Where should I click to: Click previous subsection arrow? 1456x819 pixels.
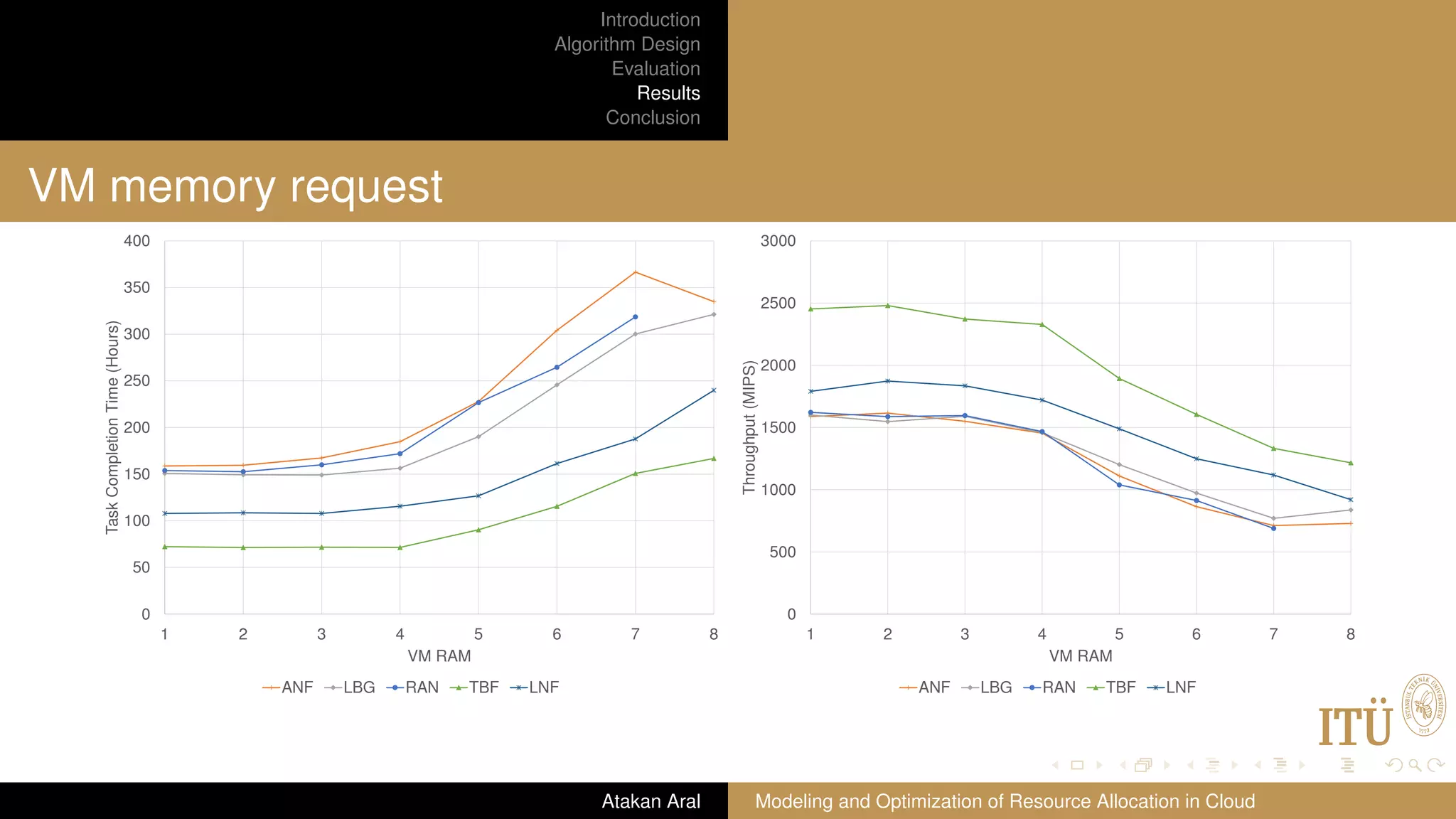pos(1190,766)
